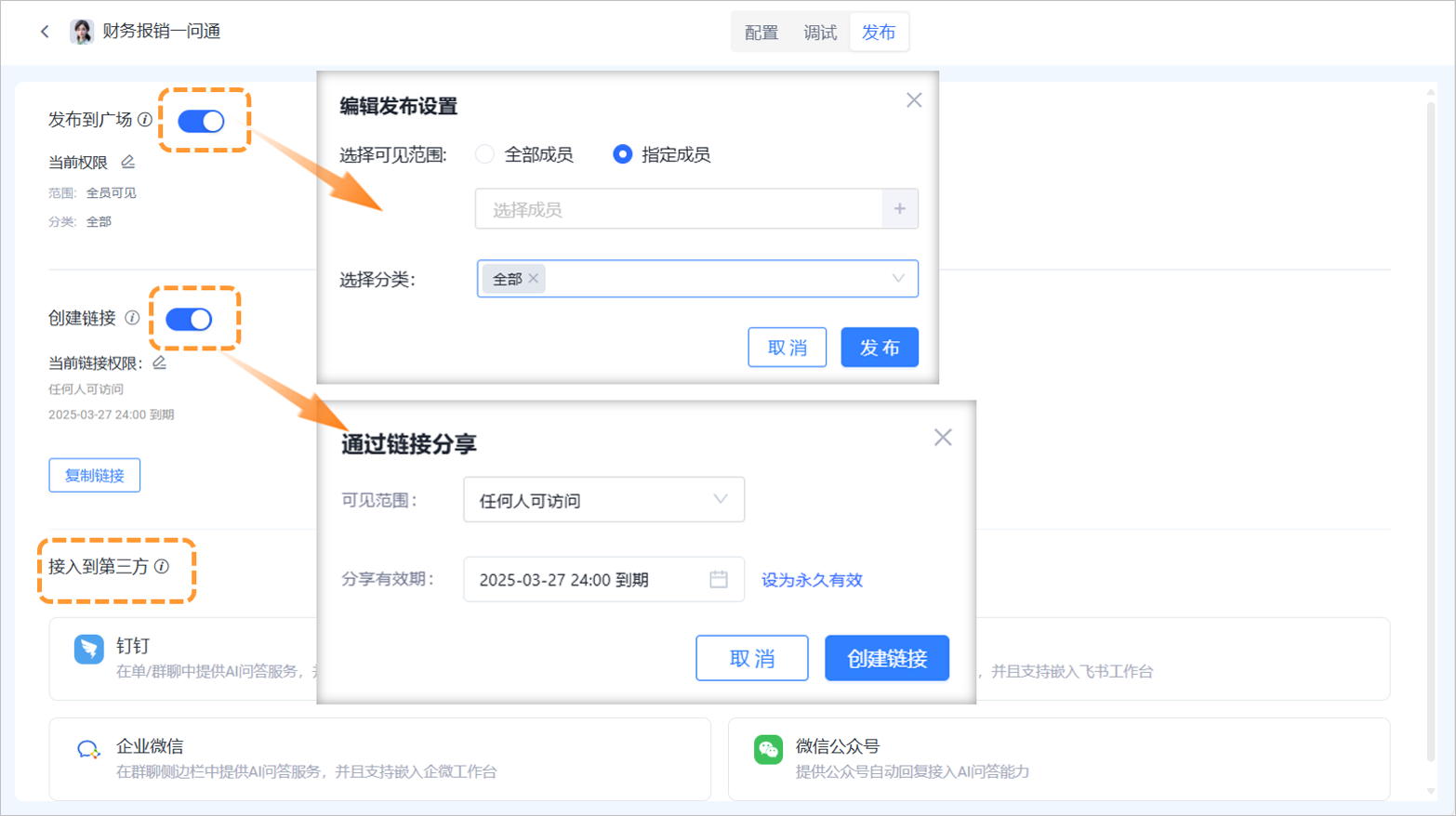Viewport: 1456px width, 816px height.
Task: Click the 选择成员 input field
Action: coord(678,209)
